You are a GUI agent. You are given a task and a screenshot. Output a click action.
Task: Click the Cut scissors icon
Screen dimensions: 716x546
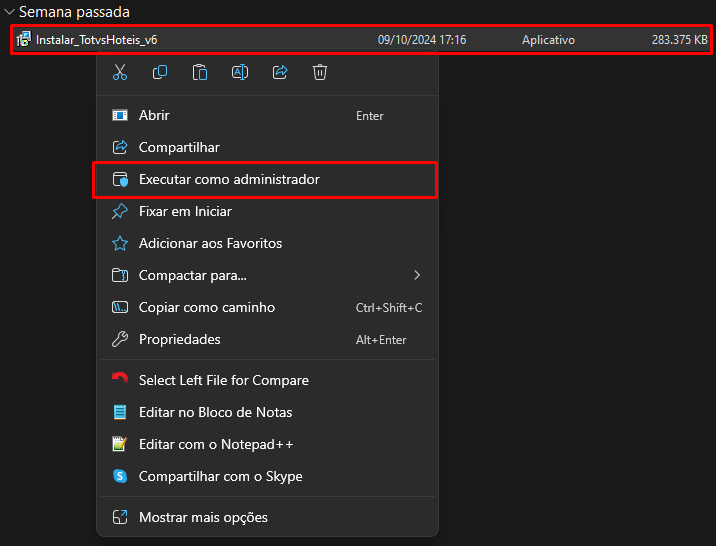[x=120, y=72]
